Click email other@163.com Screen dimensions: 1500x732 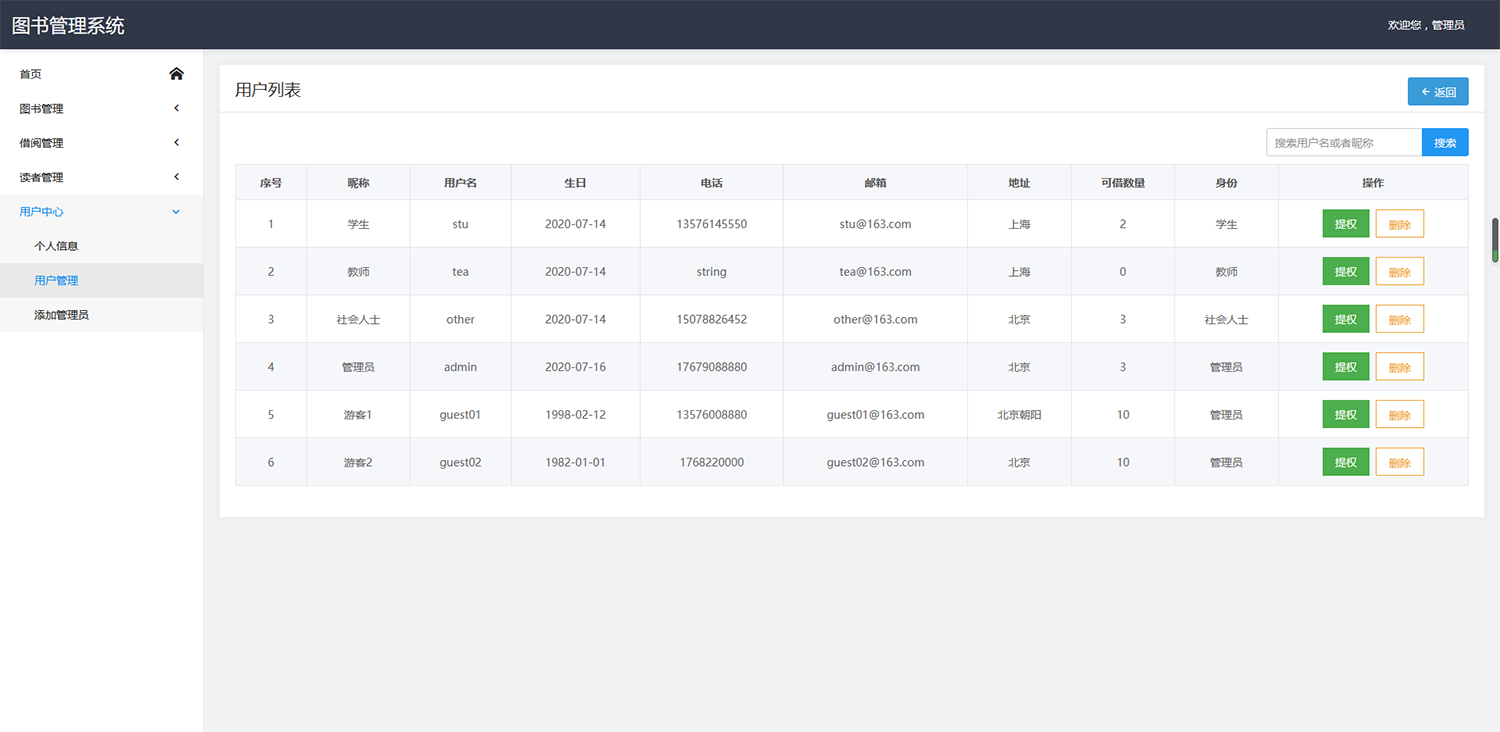tap(875, 319)
